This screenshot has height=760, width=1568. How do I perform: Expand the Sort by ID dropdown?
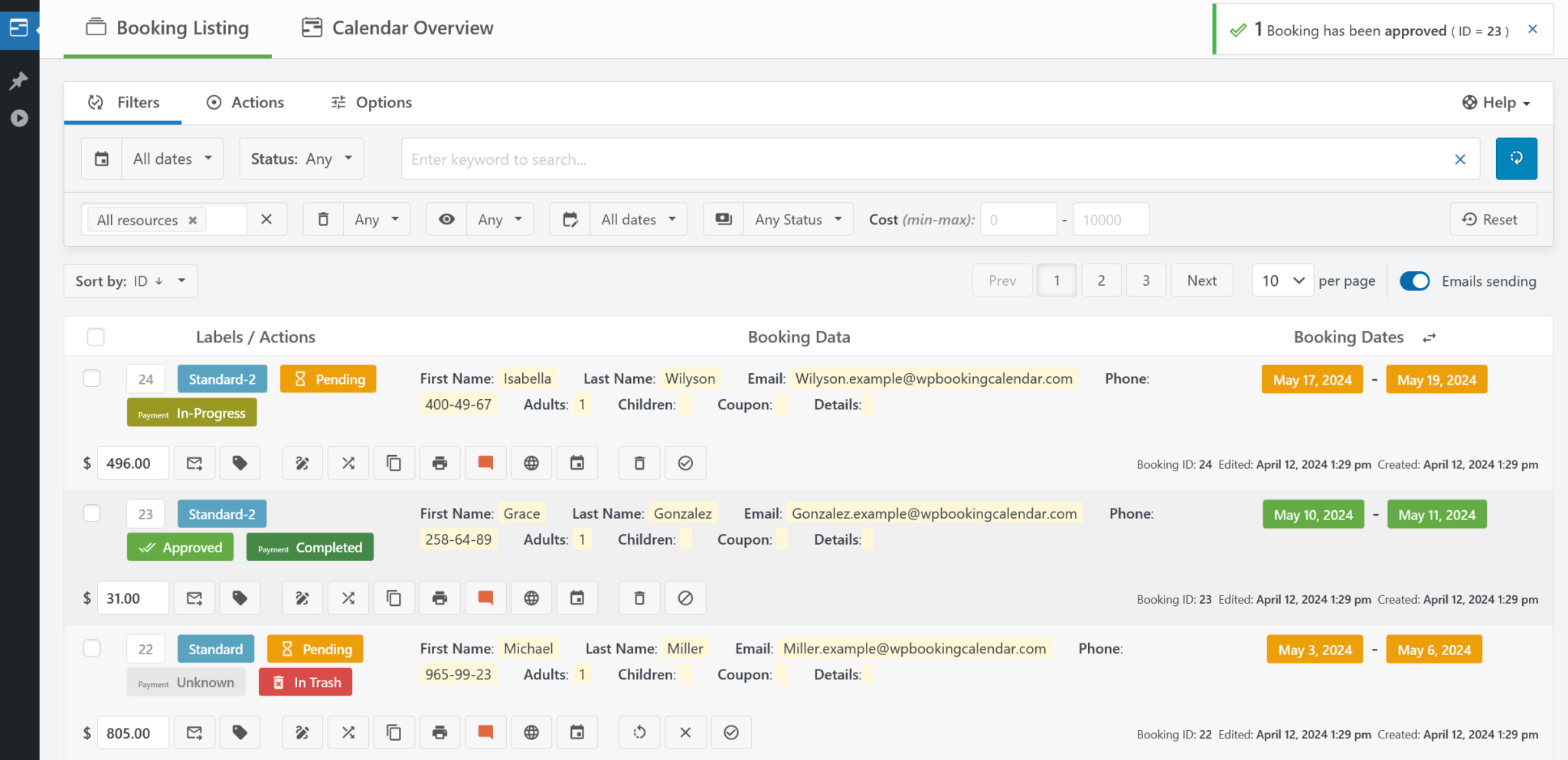[x=130, y=281]
